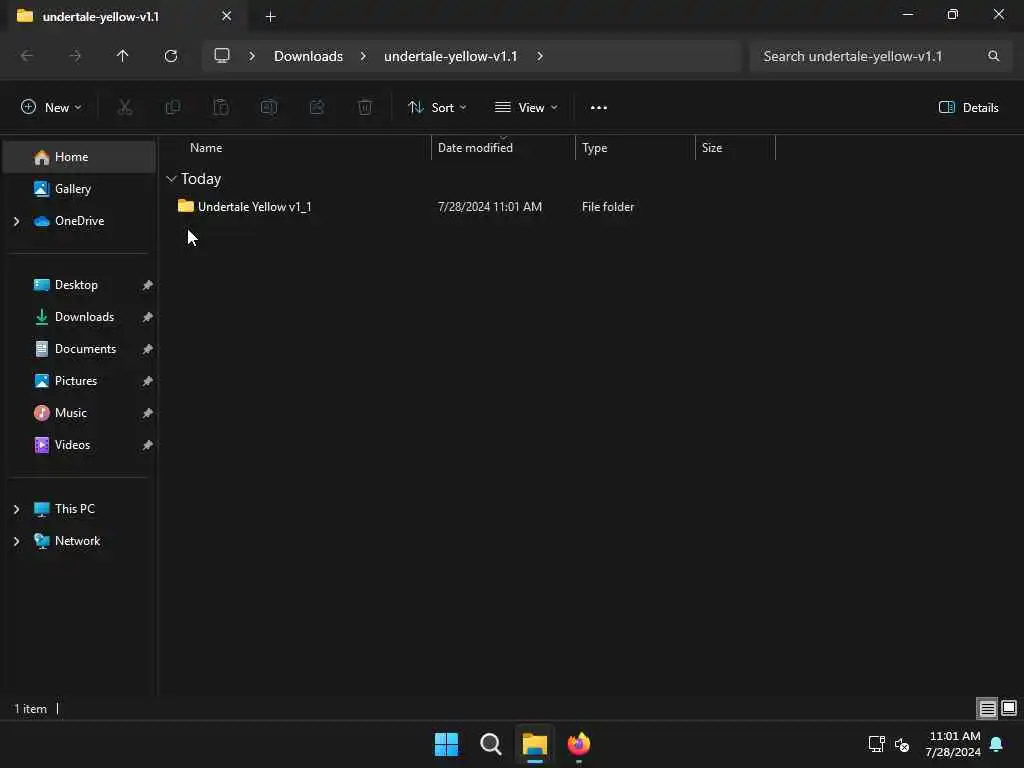Refresh the current folder view
Viewport: 1024px width, 768px height.
171,56
